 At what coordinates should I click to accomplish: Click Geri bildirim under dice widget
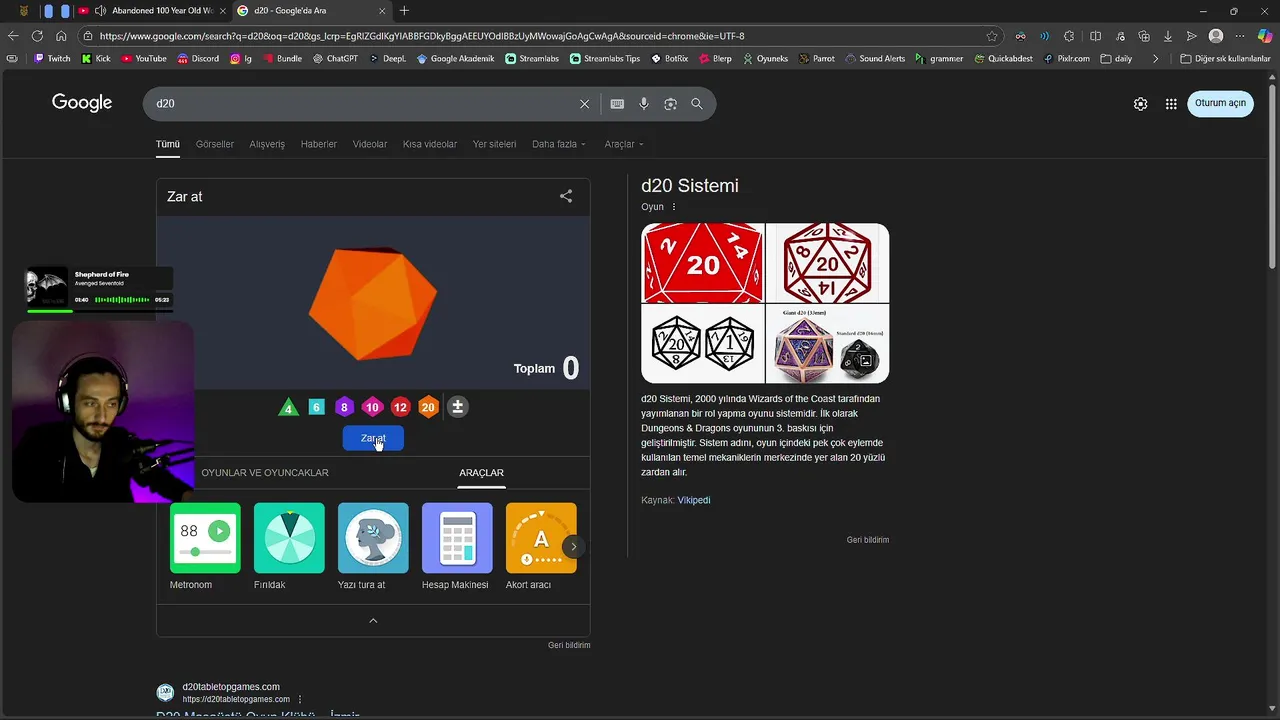tap(569, 645)
